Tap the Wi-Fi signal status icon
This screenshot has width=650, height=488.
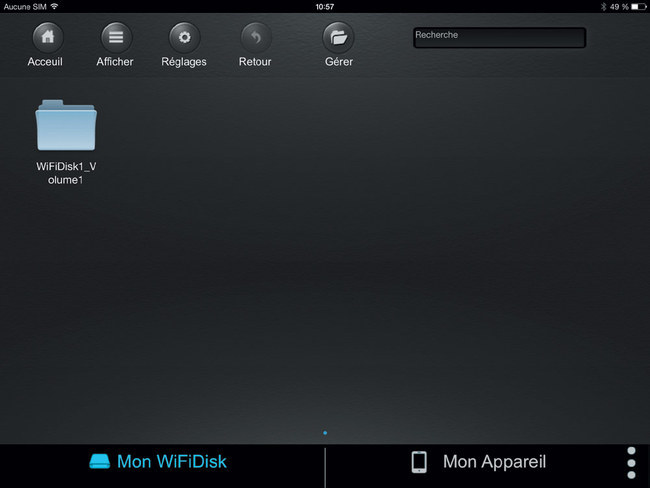click(54, 6)
